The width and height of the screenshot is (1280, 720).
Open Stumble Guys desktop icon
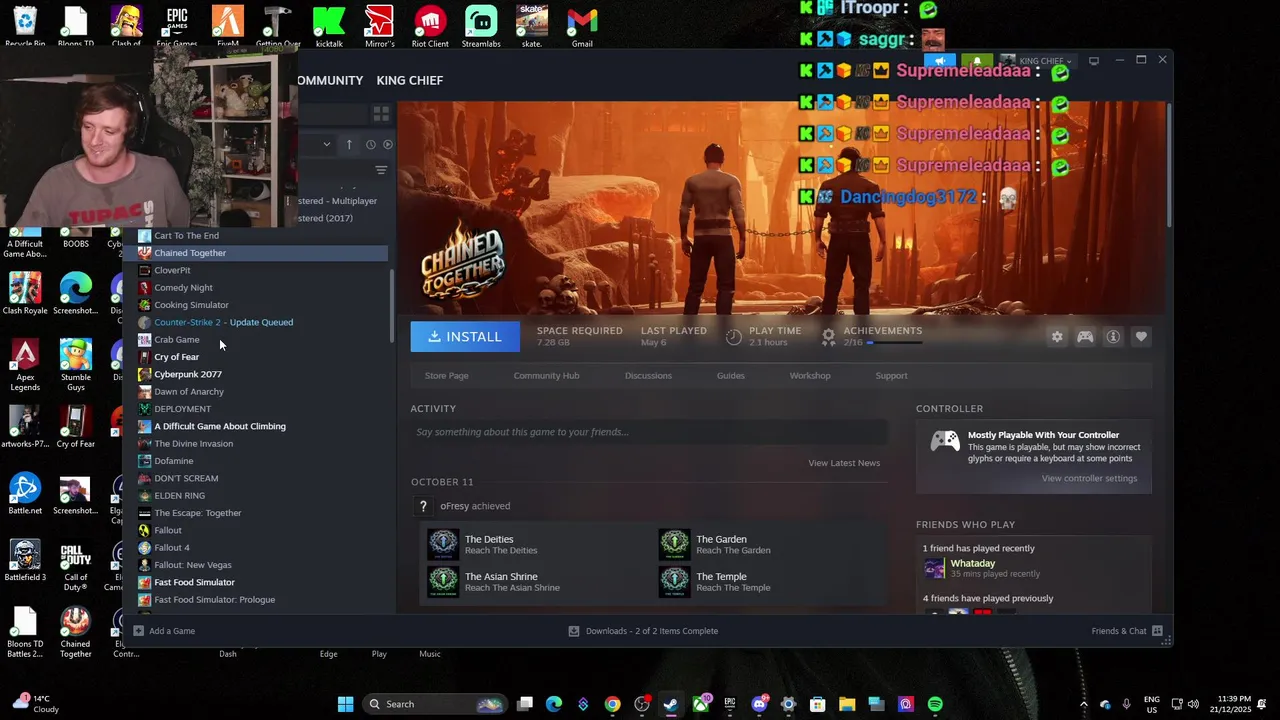coord(75,365)
